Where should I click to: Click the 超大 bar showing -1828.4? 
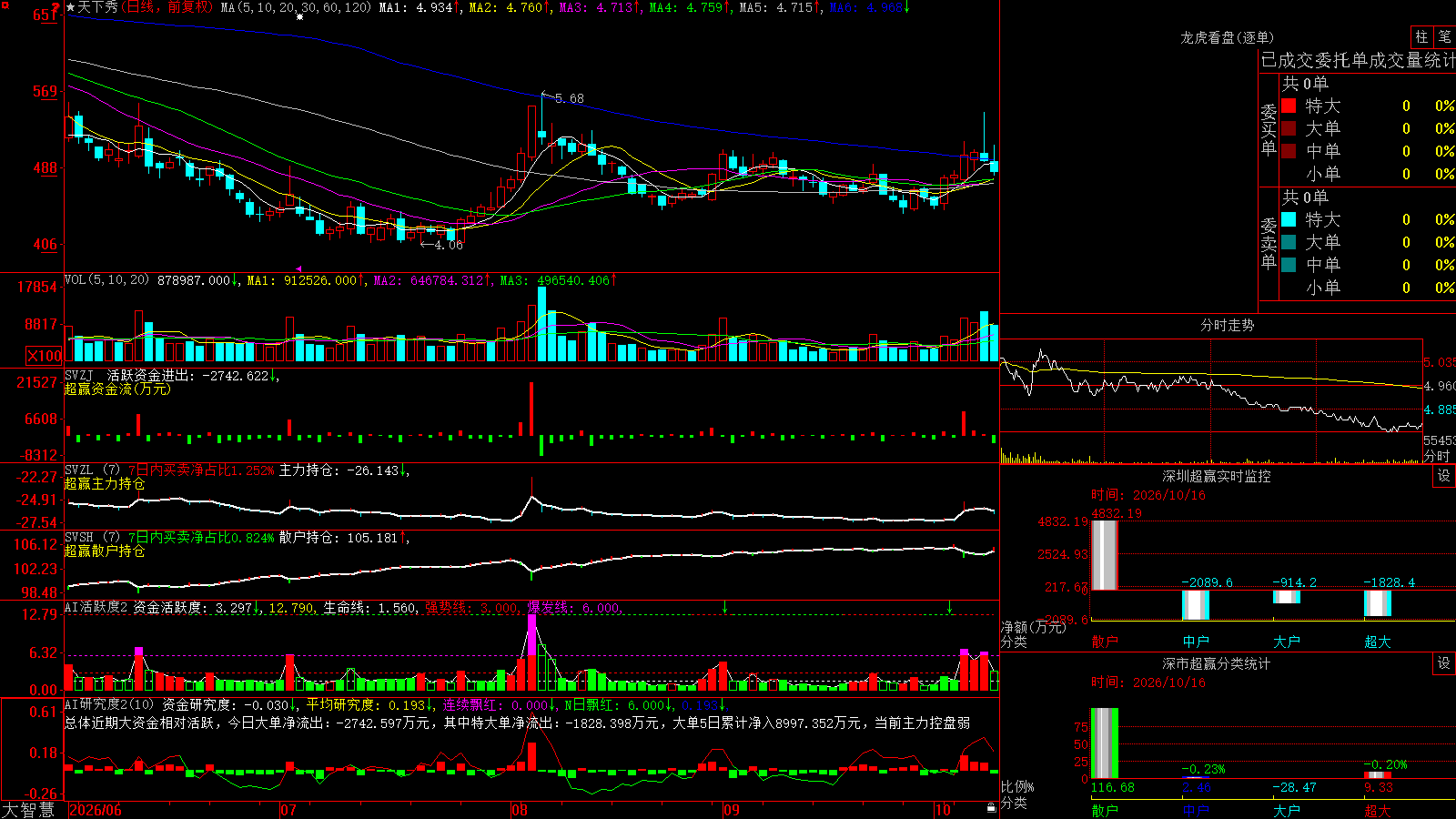[1378, 603]
